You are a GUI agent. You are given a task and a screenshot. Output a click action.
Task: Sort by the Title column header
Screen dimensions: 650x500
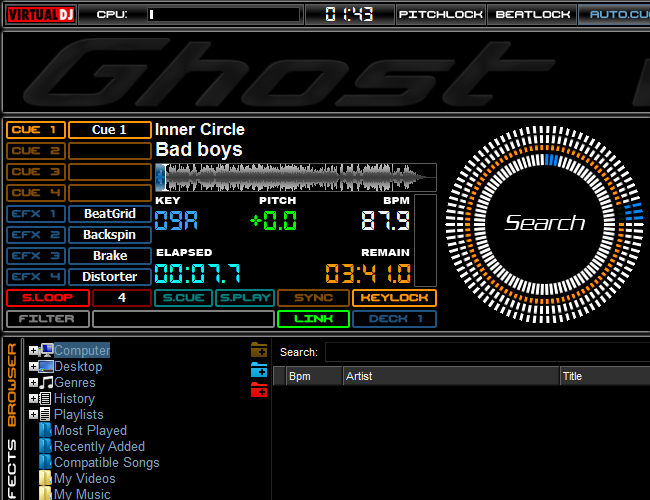pos(605,376)
